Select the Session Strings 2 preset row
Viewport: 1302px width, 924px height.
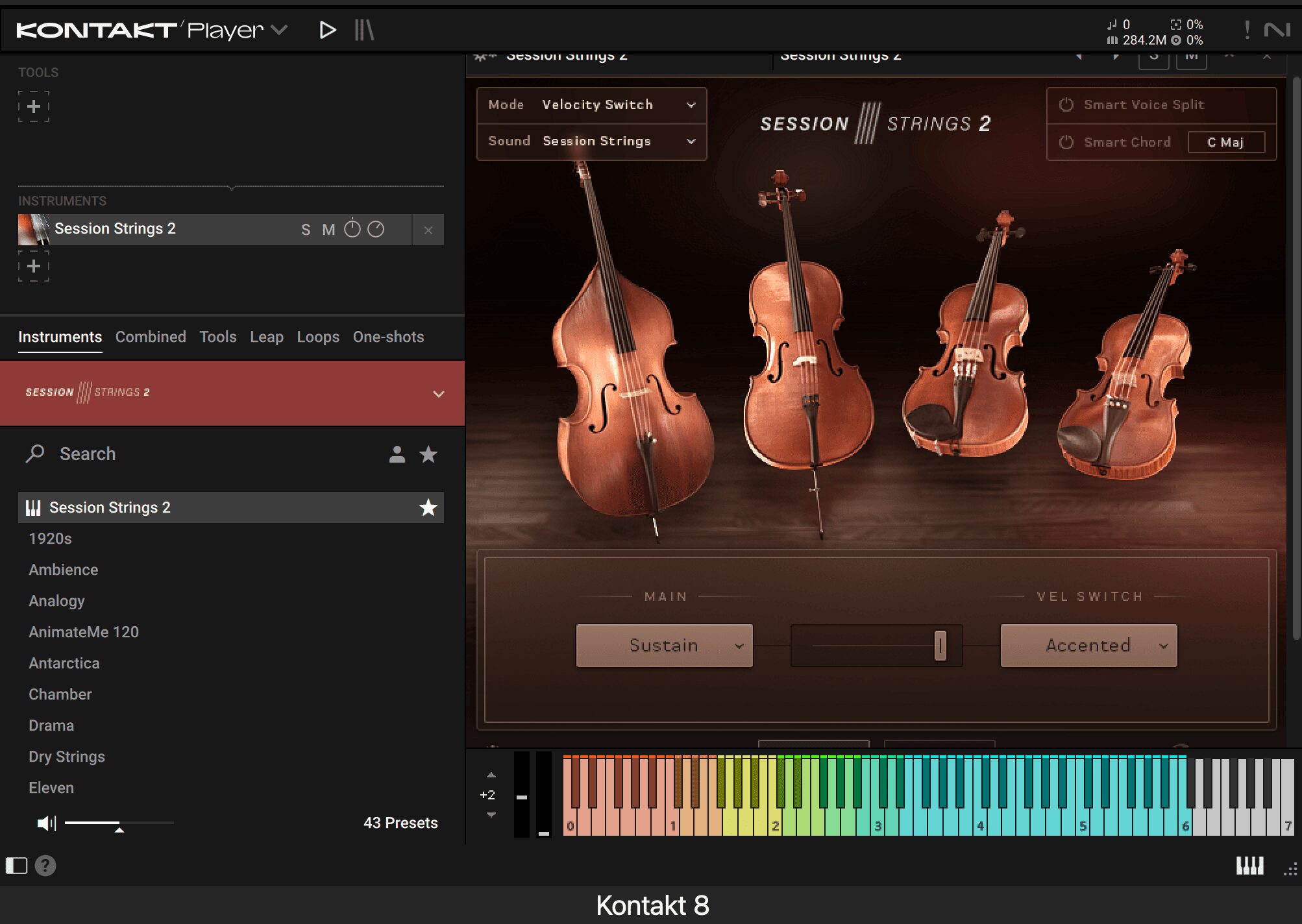pyautogui.click(x=231, y=507)
